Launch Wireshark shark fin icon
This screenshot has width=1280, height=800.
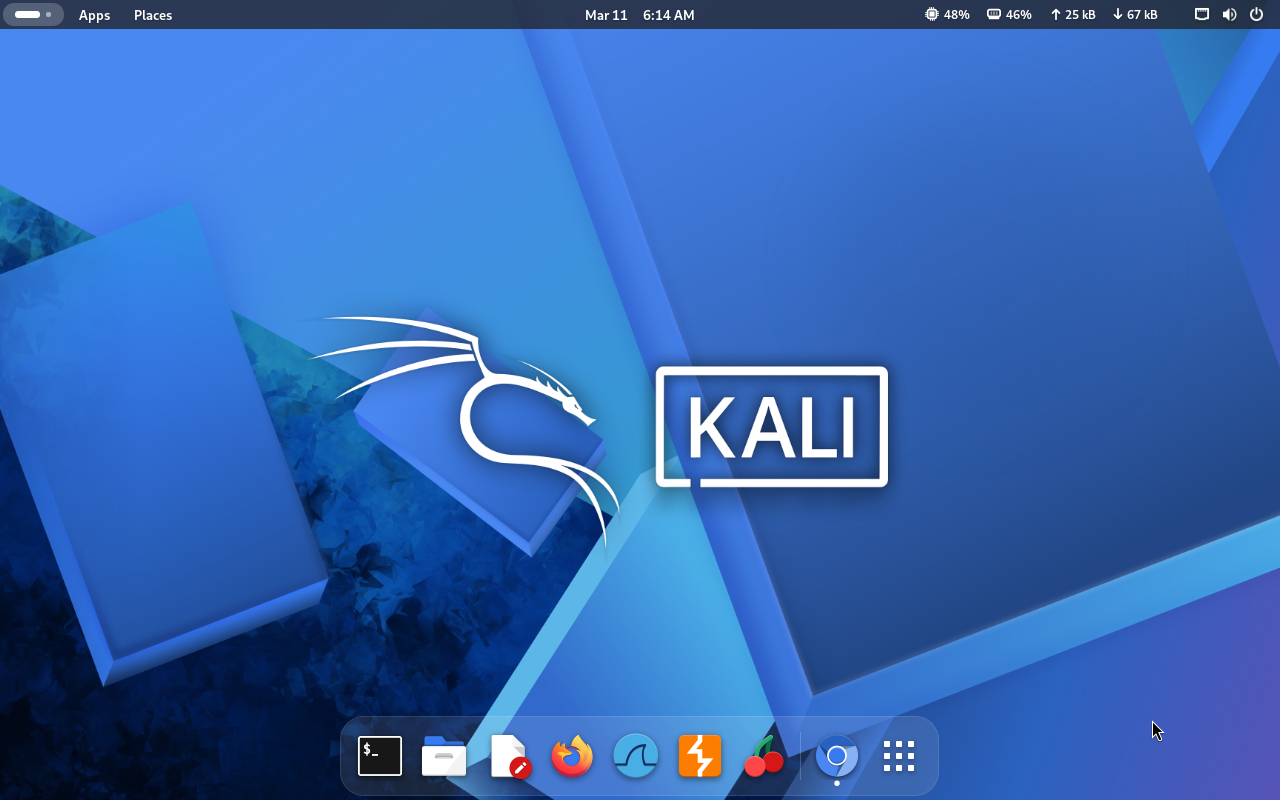pos(636,756)
